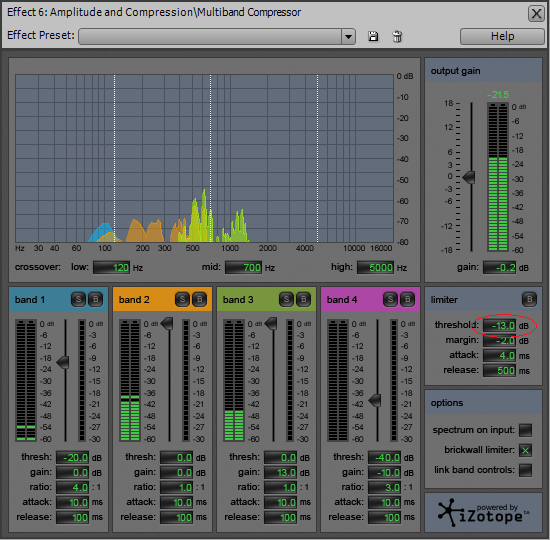Click band 4 gain -10.0 field
This screenshot has width=550, height=540.
point(384,473)
